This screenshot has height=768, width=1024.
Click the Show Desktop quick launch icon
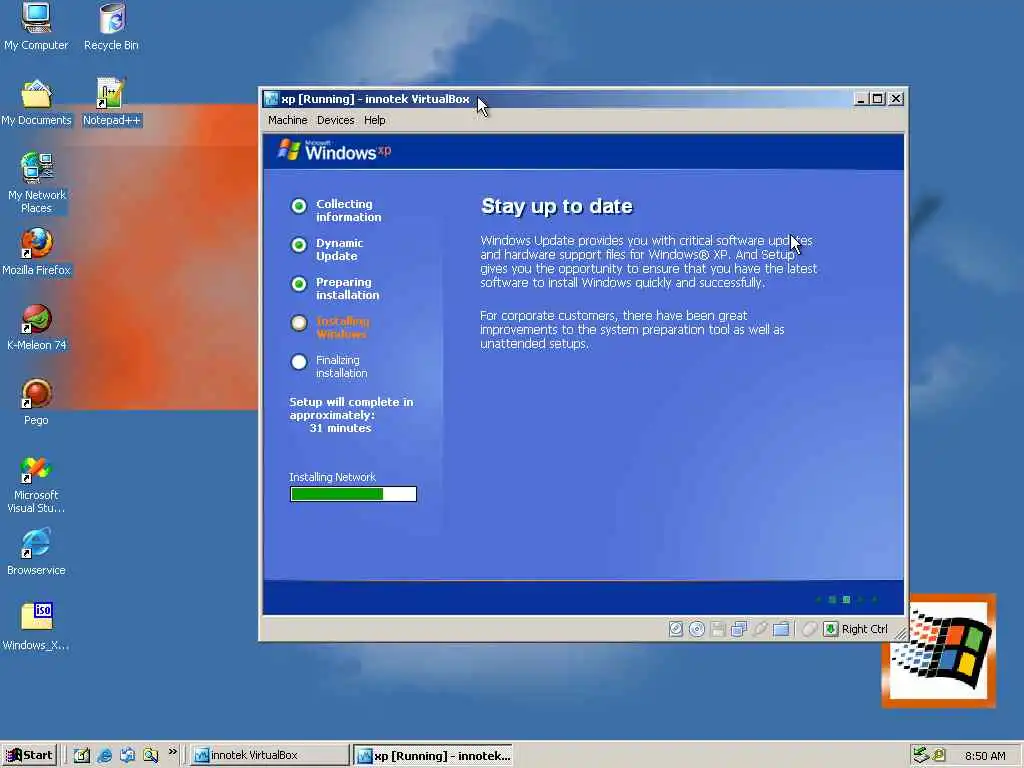point(82,756)
